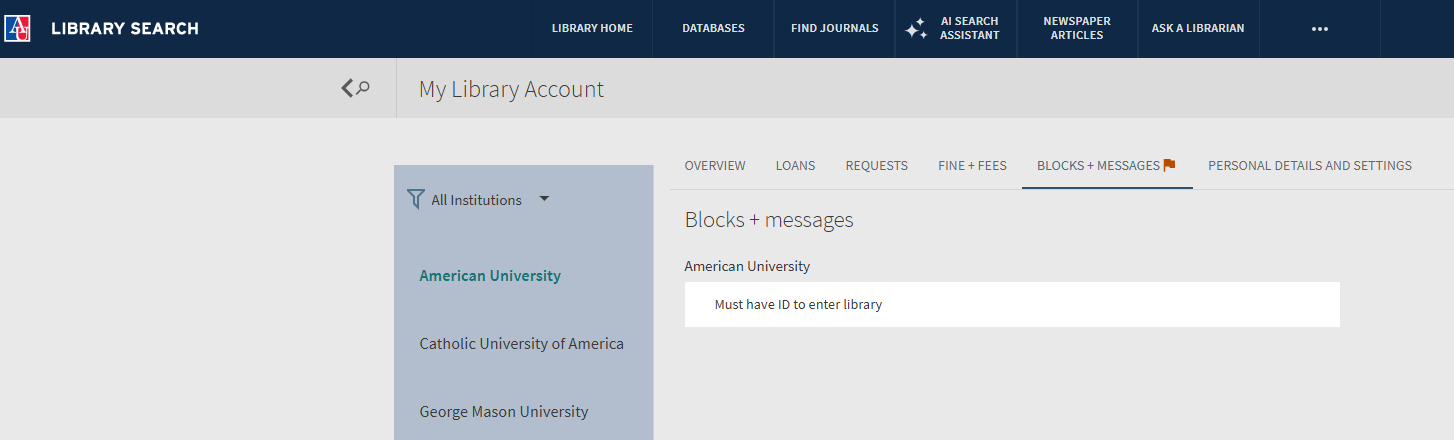Image resolution: width=1454 pixels, height=440 pixels.
Task: Click the filter funnel icon
Action: pos(416,199)
